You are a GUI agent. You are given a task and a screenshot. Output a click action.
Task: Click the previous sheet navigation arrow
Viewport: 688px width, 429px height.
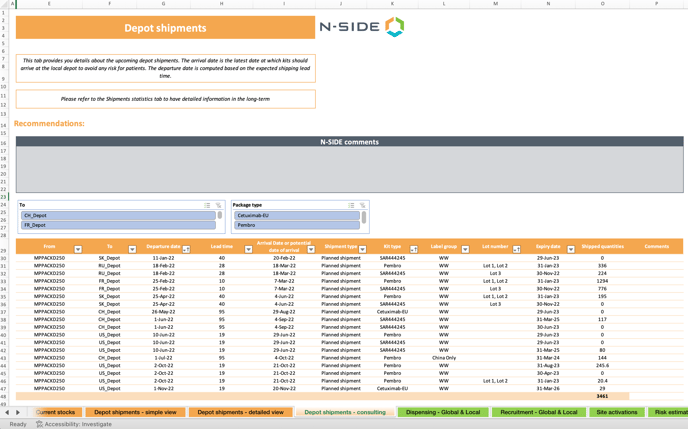(7, 412)
